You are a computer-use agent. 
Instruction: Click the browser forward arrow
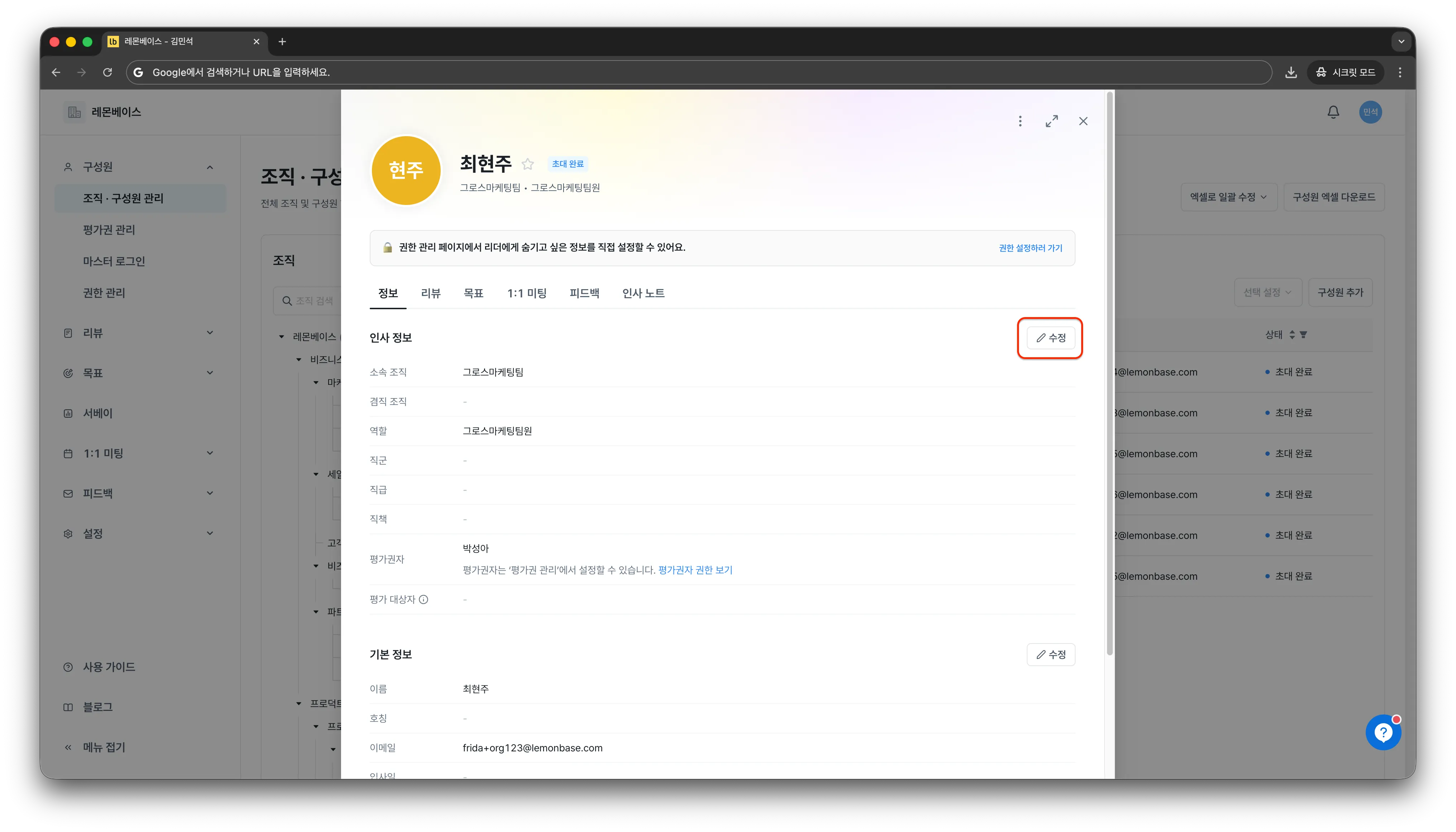pos(82,72)
